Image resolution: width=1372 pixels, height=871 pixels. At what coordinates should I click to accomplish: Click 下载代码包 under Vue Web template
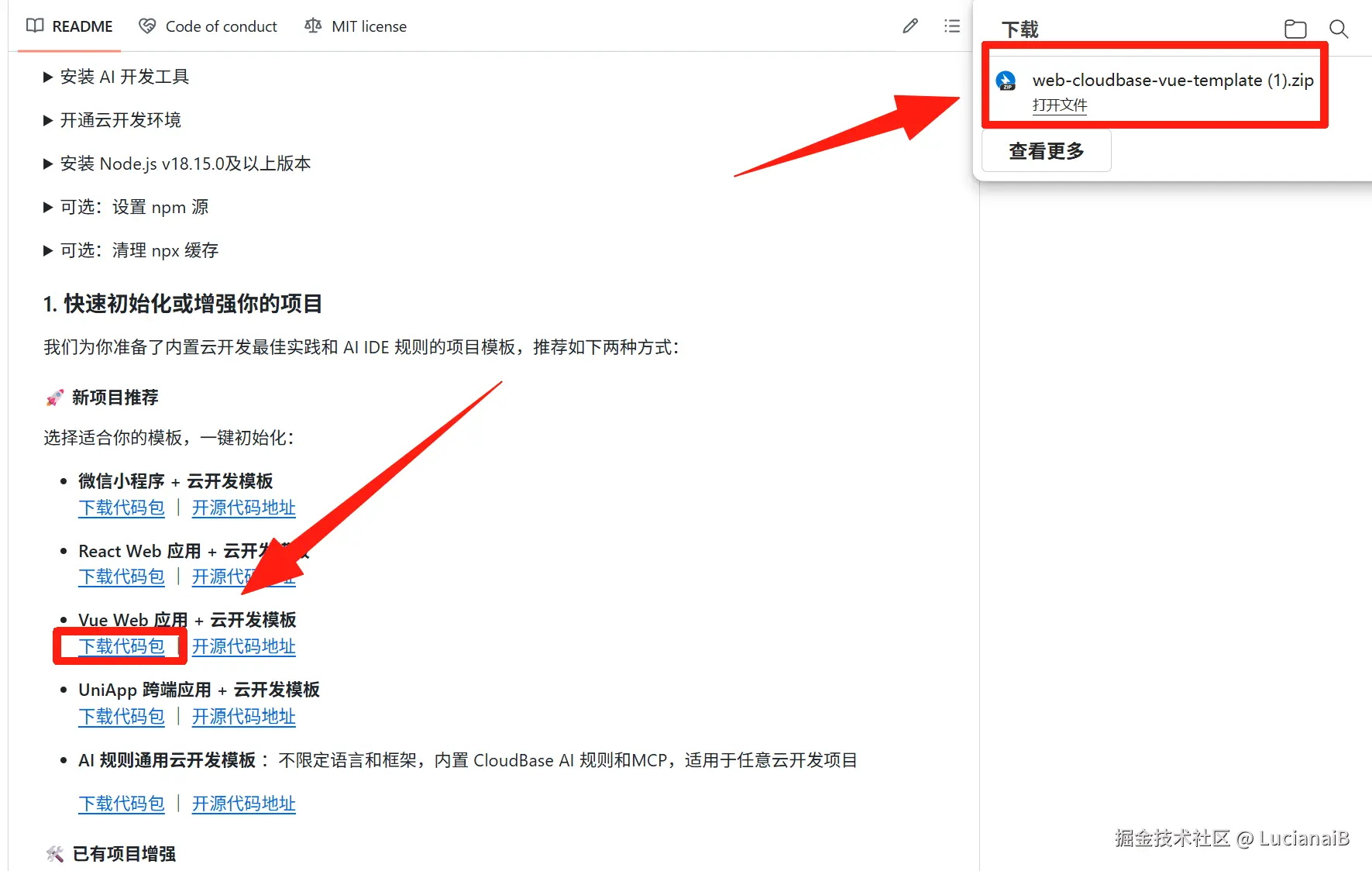click(x=122, y=646)
